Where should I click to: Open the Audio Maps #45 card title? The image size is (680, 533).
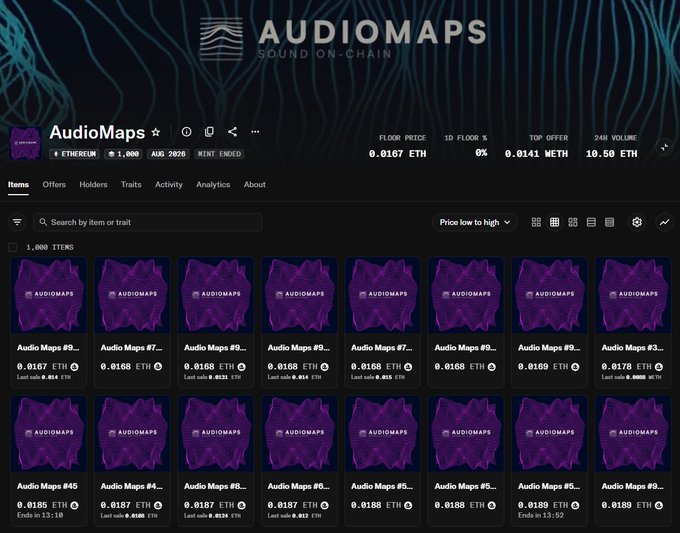click(47, 486)
